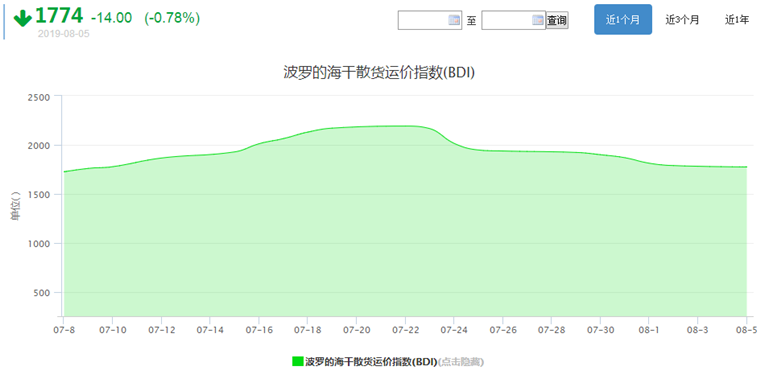Click the x-axis label 07-12

(161, 330)
